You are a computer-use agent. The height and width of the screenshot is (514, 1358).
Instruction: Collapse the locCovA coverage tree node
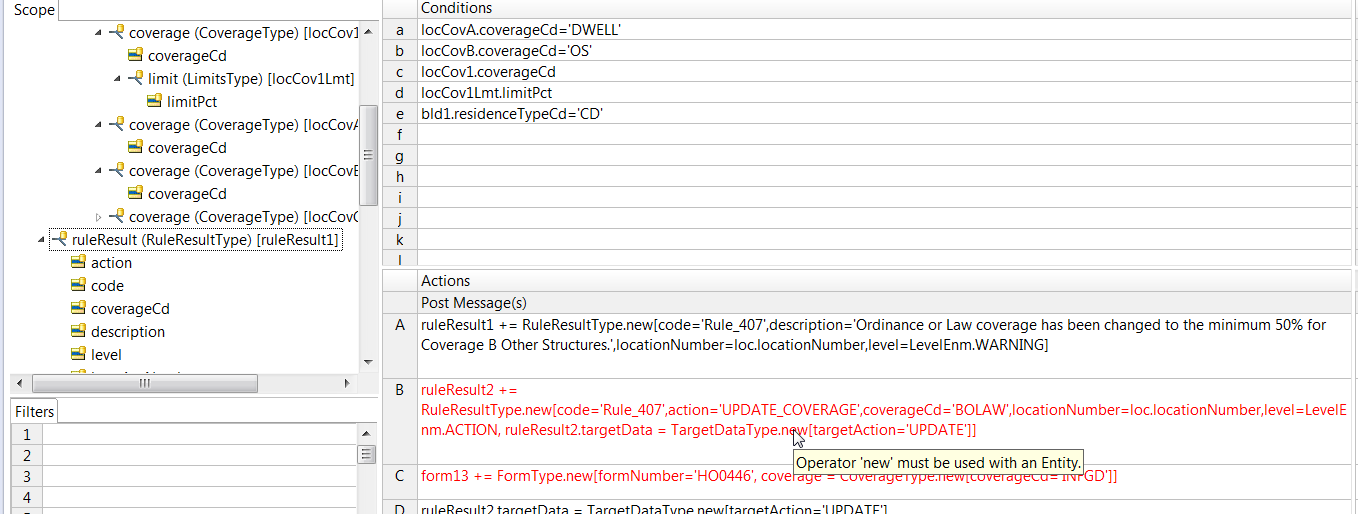[99, 125]
